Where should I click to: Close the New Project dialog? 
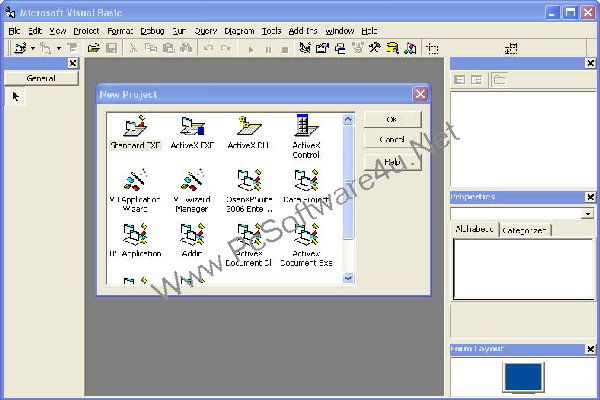[x=420, y=94]
